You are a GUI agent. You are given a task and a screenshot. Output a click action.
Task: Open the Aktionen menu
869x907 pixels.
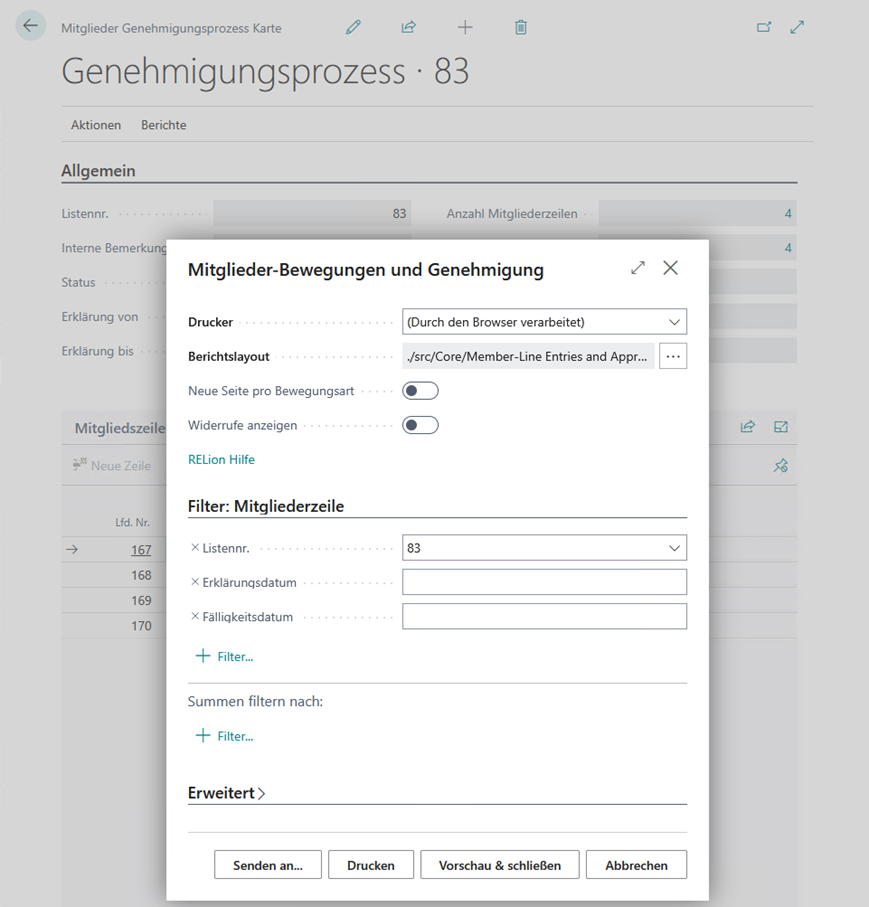pyautogui.click(x=95, y=125)
